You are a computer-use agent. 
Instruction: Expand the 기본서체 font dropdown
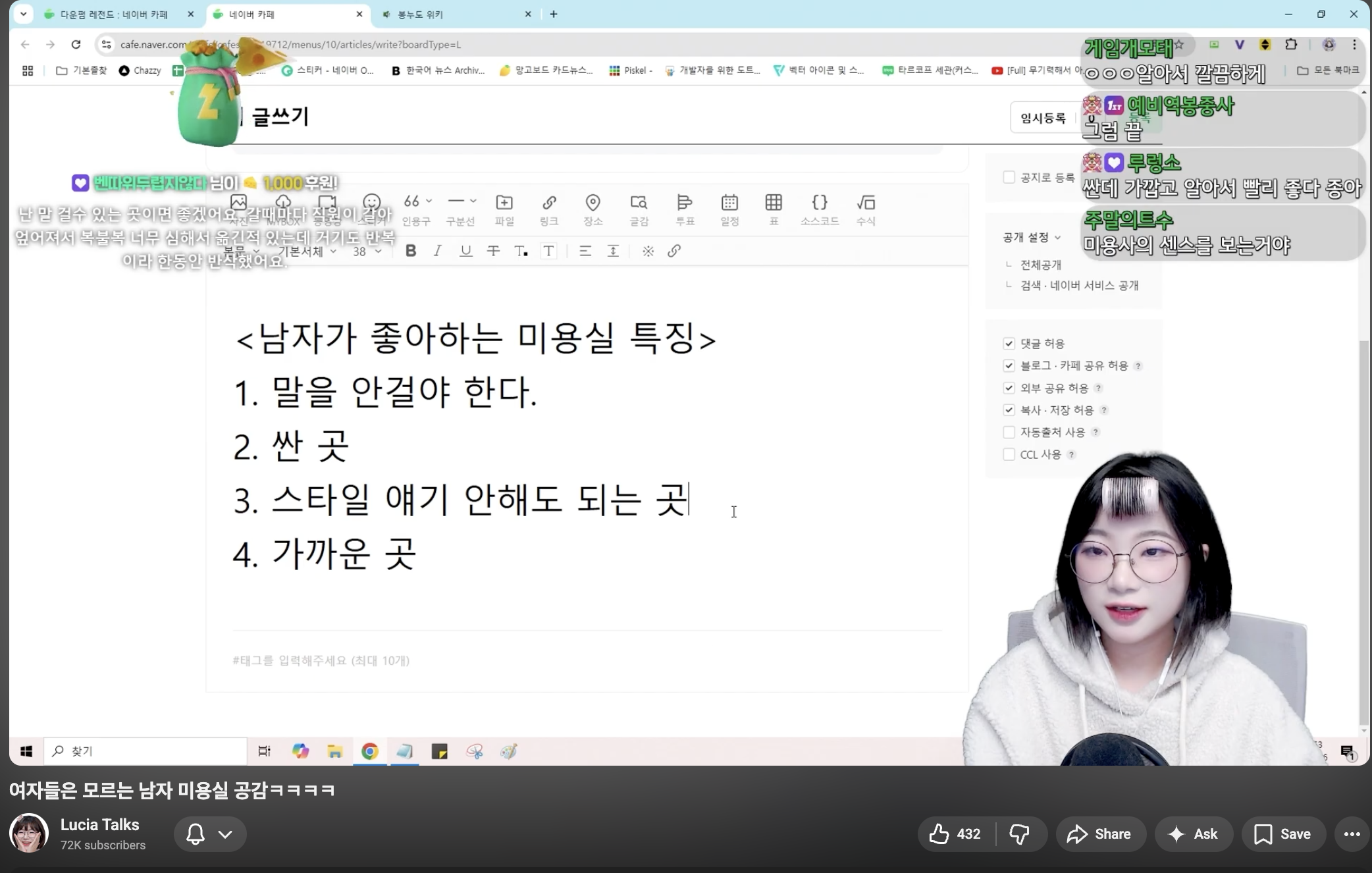[x=307, y=251]
